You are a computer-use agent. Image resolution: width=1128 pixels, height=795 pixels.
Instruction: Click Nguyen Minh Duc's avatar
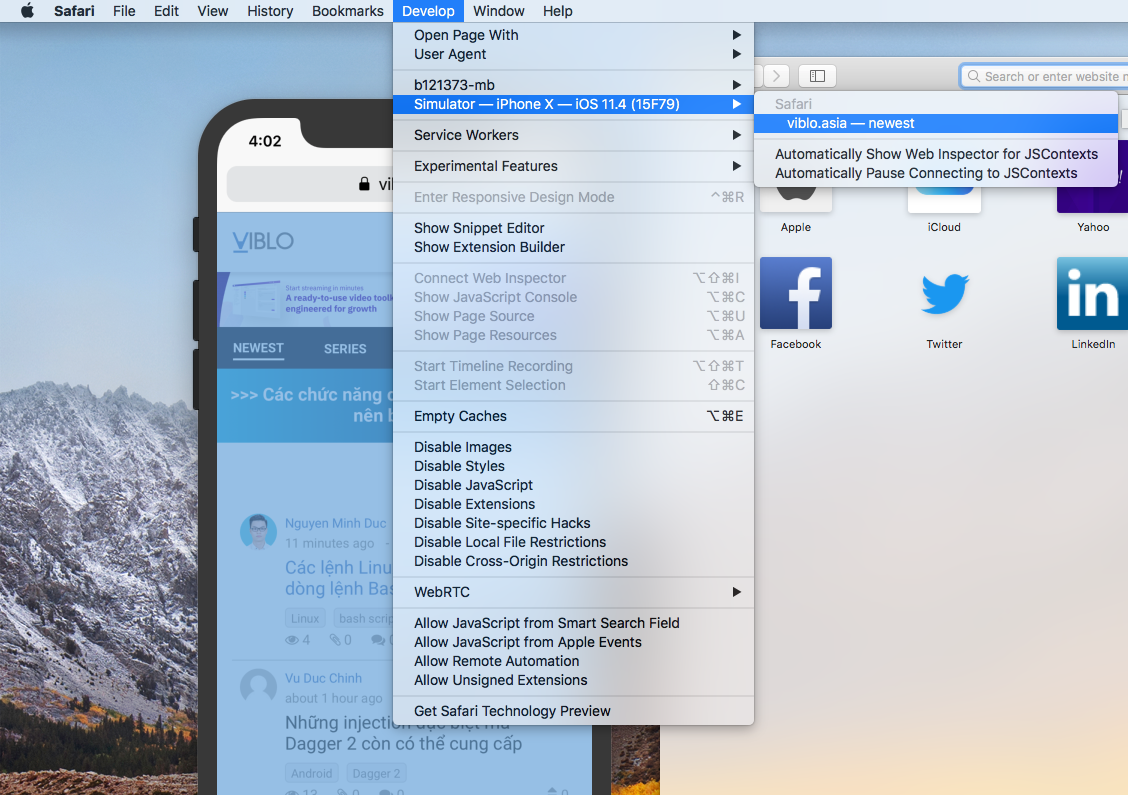click(x=258, y=532)
